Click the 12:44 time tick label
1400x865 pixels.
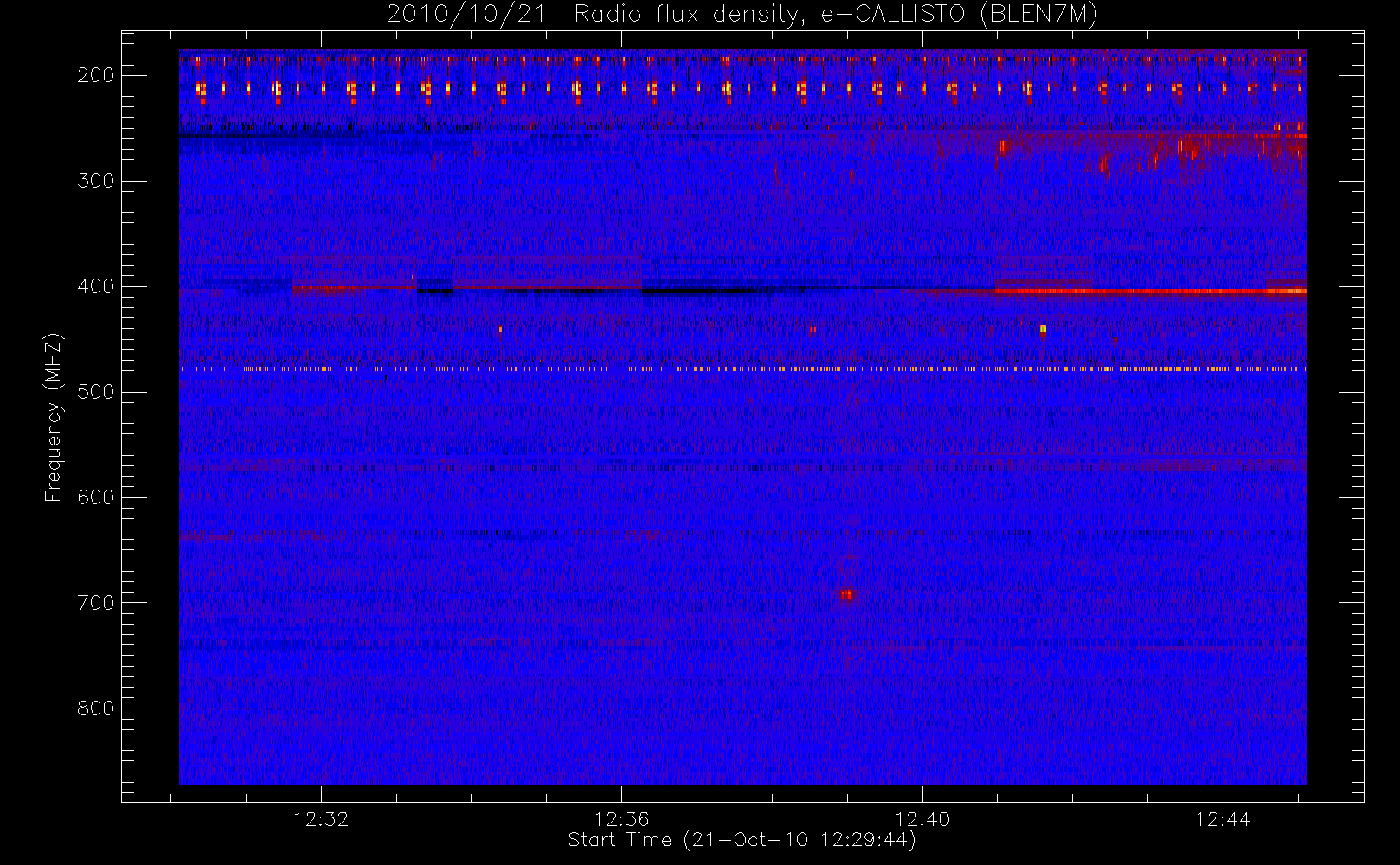click(1223, 819)
